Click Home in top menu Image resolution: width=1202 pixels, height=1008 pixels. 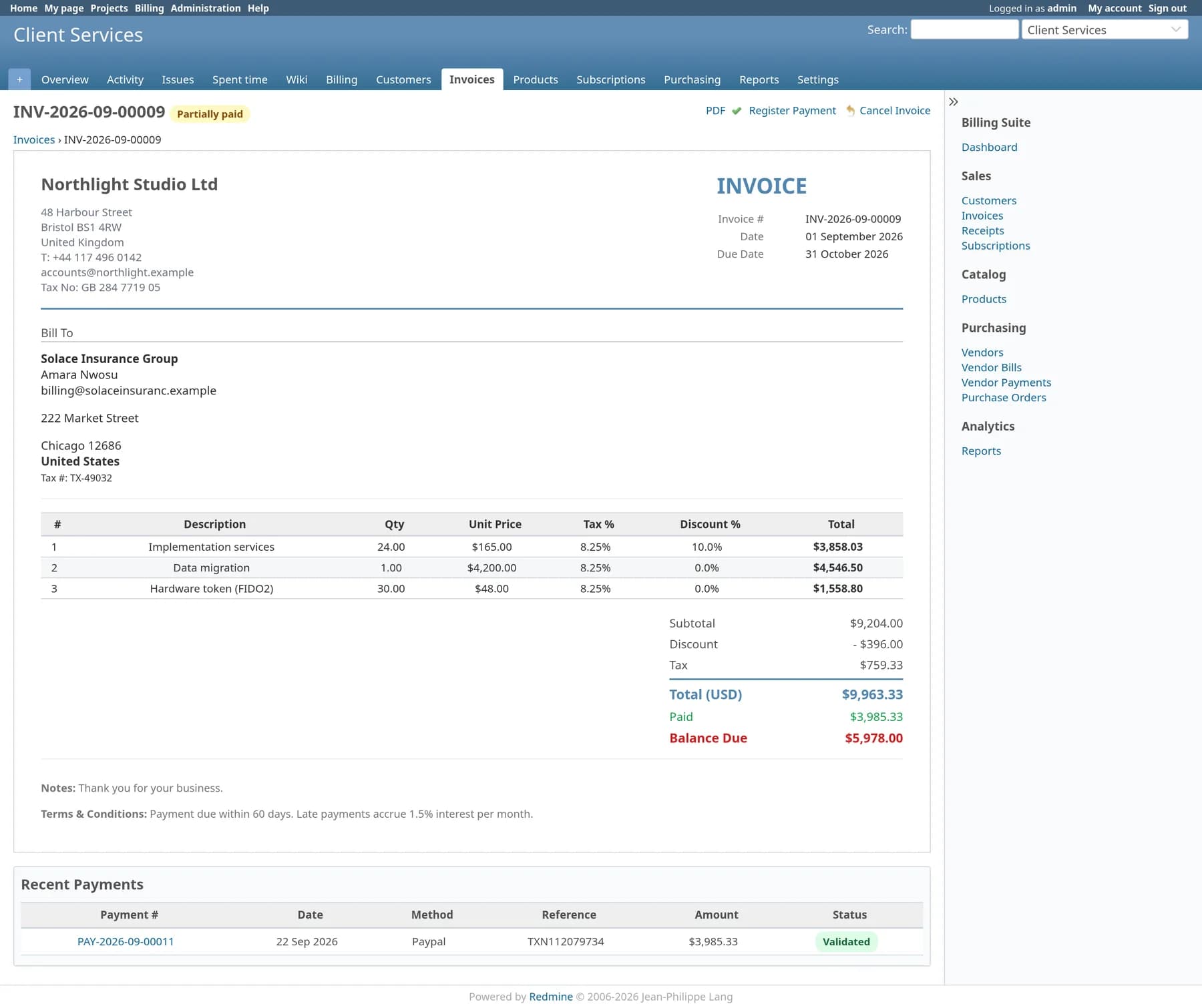[x=23, y=8]
